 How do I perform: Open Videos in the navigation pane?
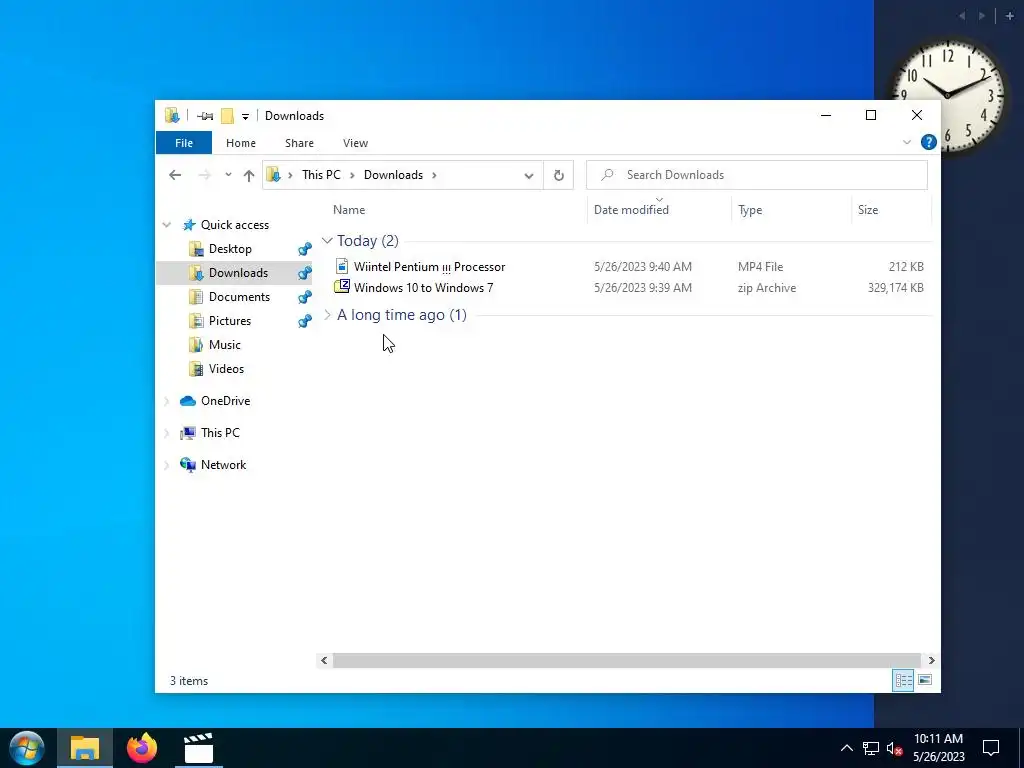coord(226,369)
